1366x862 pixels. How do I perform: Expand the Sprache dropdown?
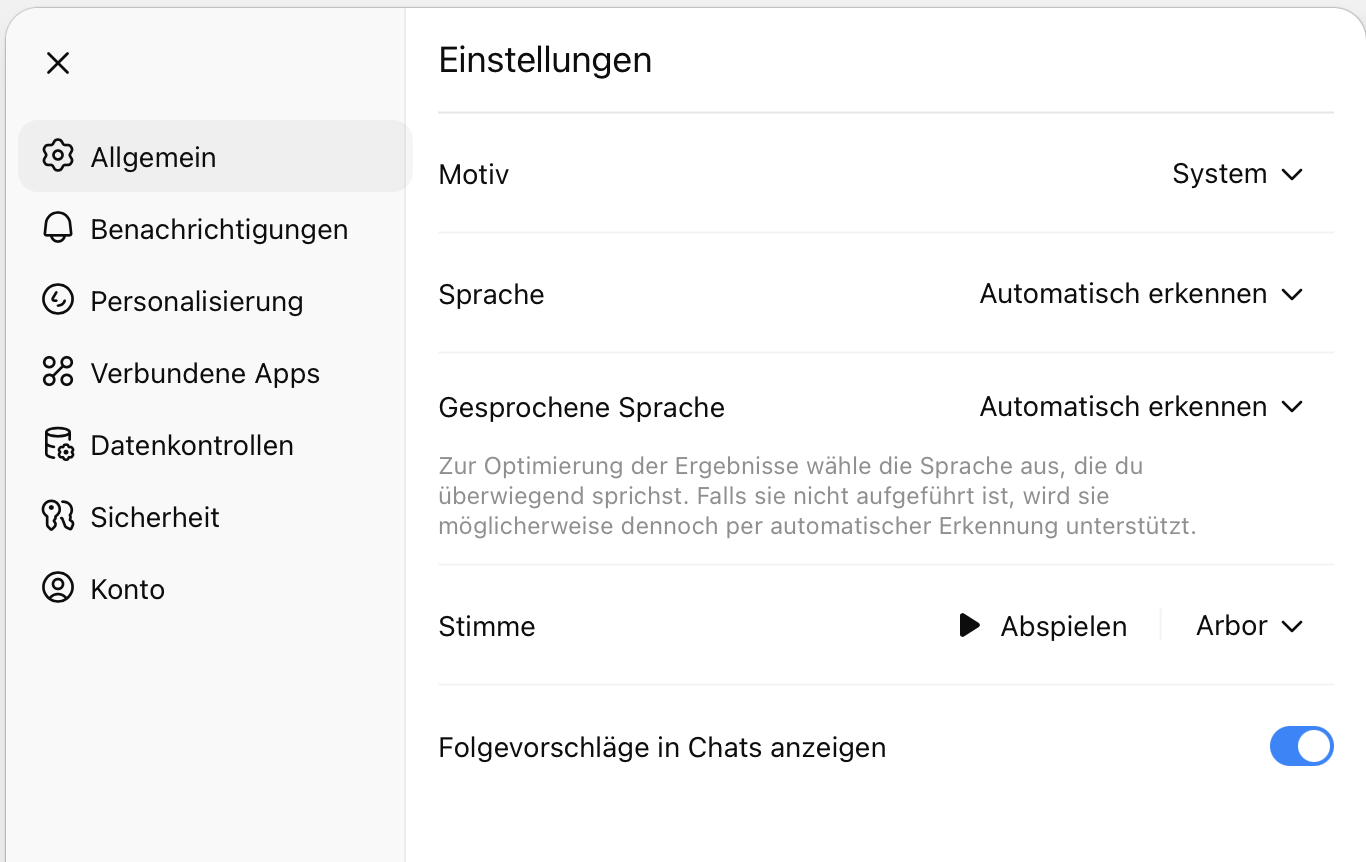(1141, 294)
